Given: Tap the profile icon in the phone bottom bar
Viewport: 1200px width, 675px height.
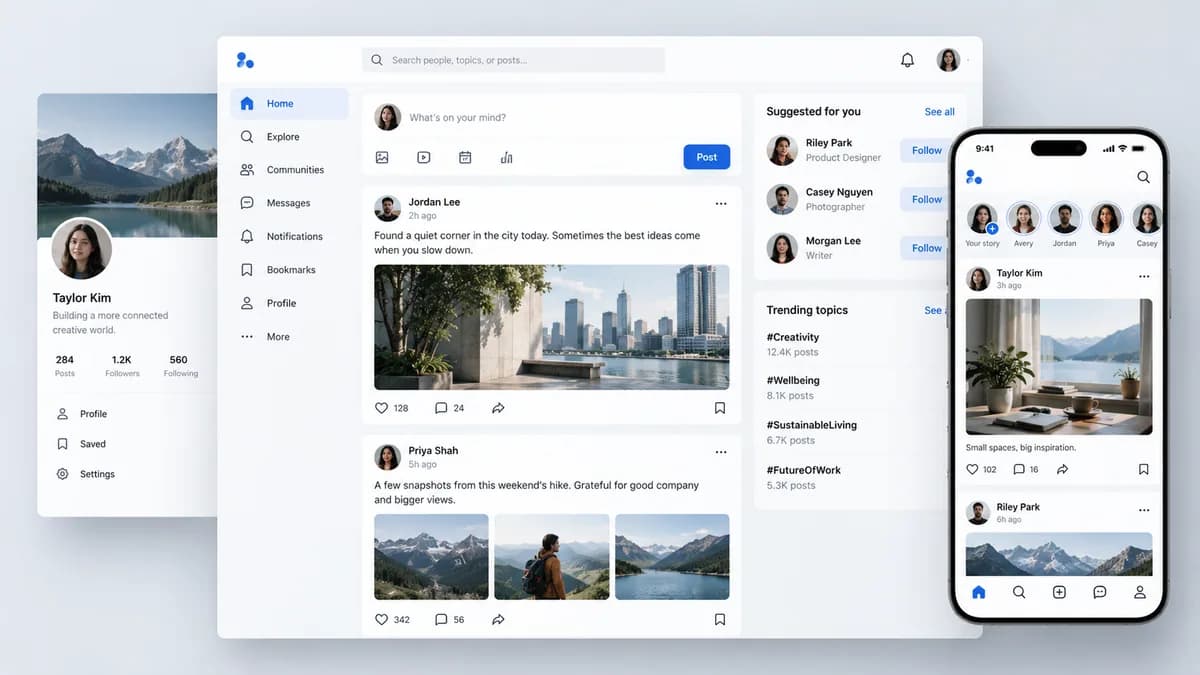Looking at the screenshot, I should coord(1140,592).
